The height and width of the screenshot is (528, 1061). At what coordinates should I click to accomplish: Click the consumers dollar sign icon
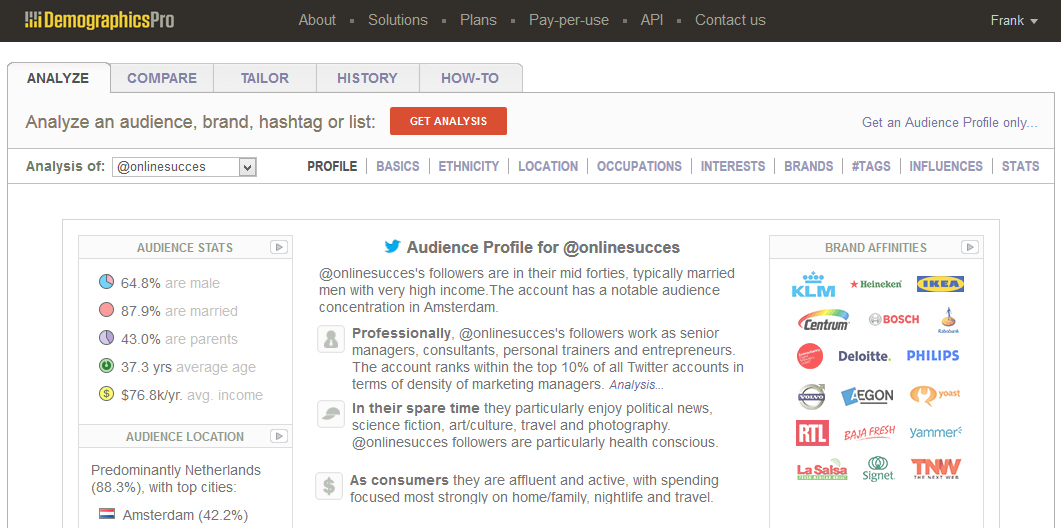tap(328, 486)
